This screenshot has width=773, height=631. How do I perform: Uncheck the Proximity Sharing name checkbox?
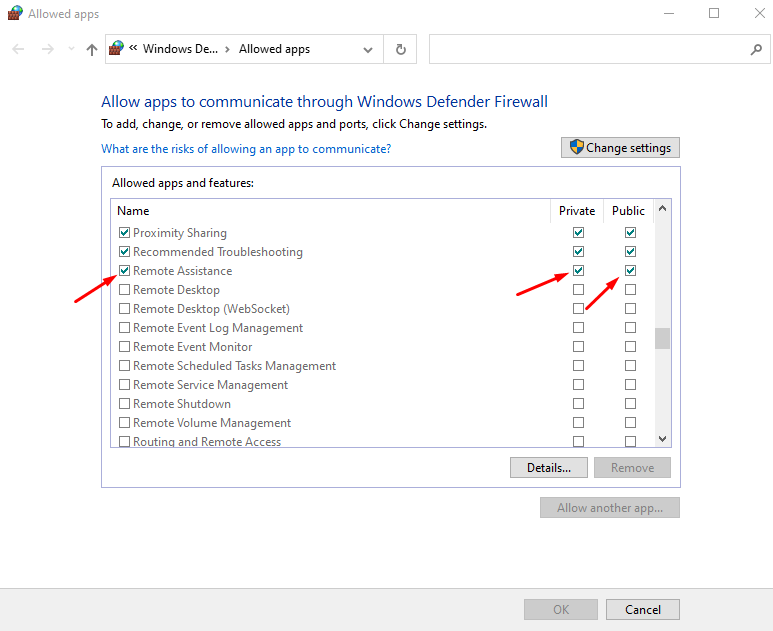[124, 232]
